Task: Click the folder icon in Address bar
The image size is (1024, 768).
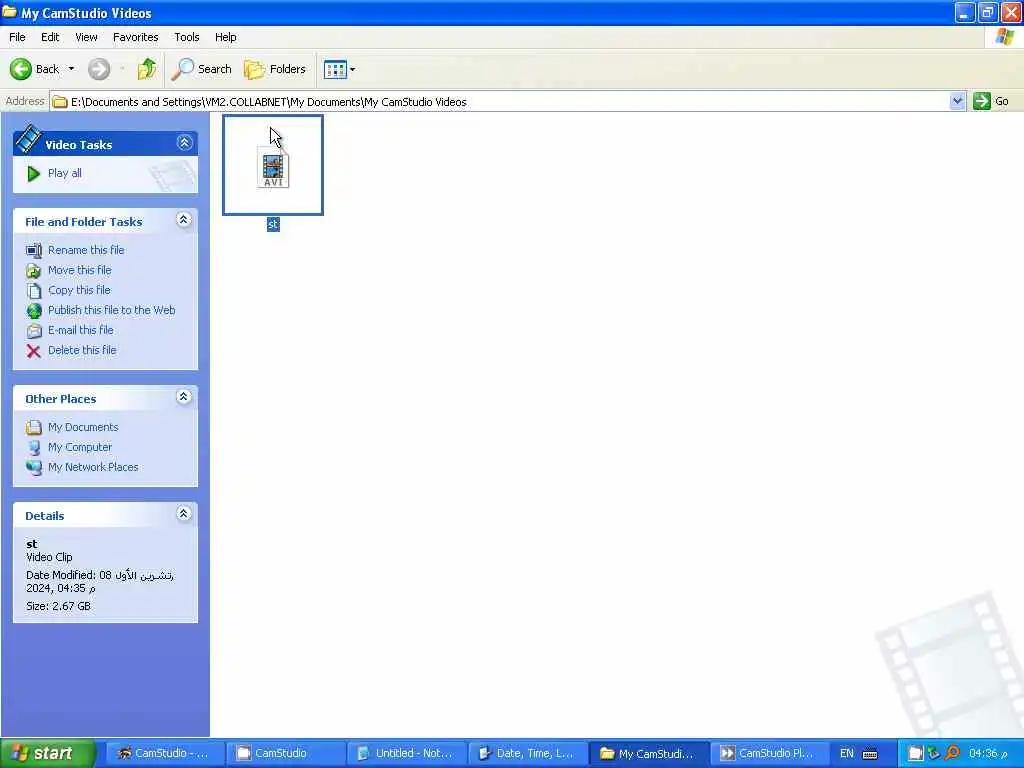Action: tap(60, 102)
